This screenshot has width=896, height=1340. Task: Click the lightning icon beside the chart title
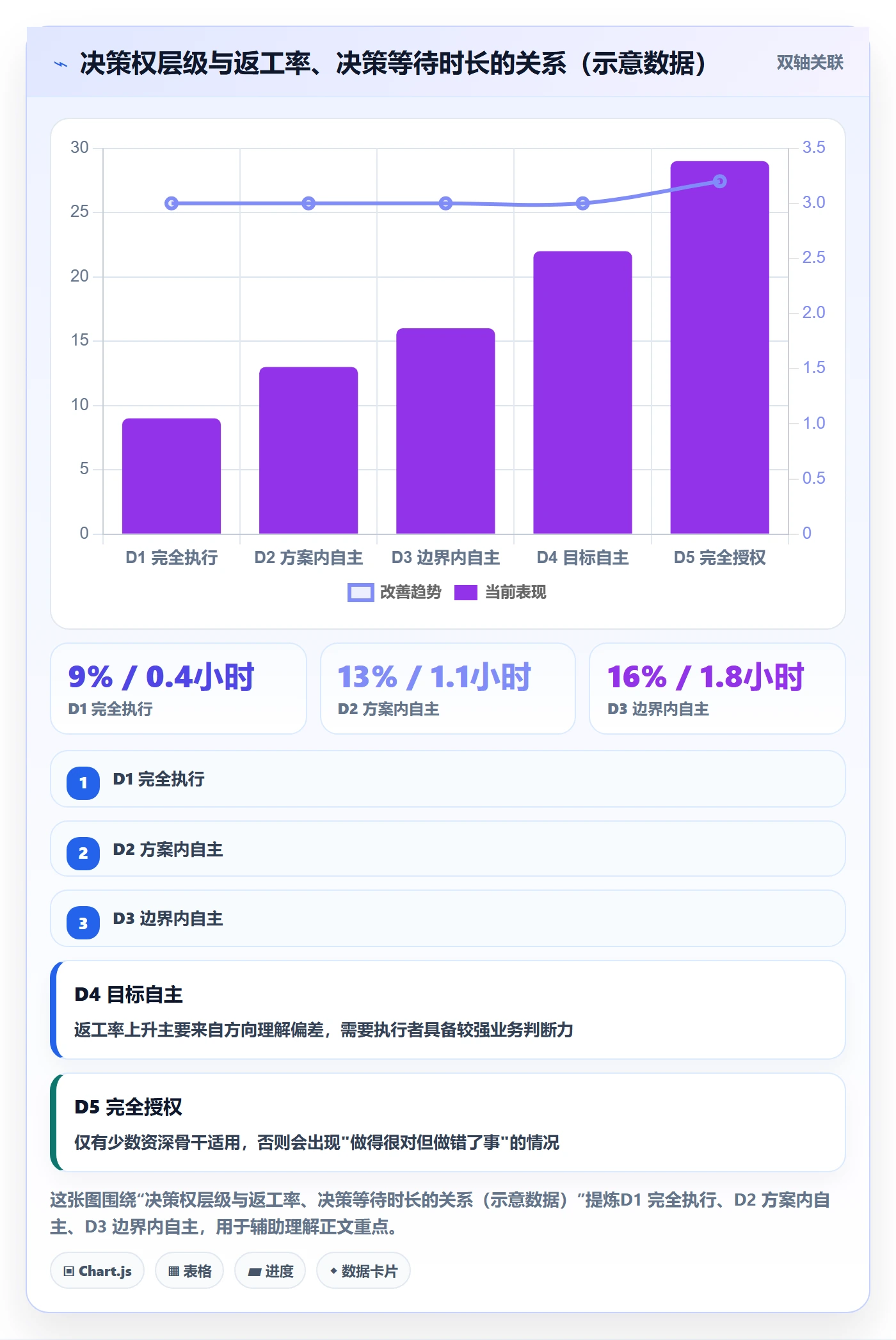[61, 64]
